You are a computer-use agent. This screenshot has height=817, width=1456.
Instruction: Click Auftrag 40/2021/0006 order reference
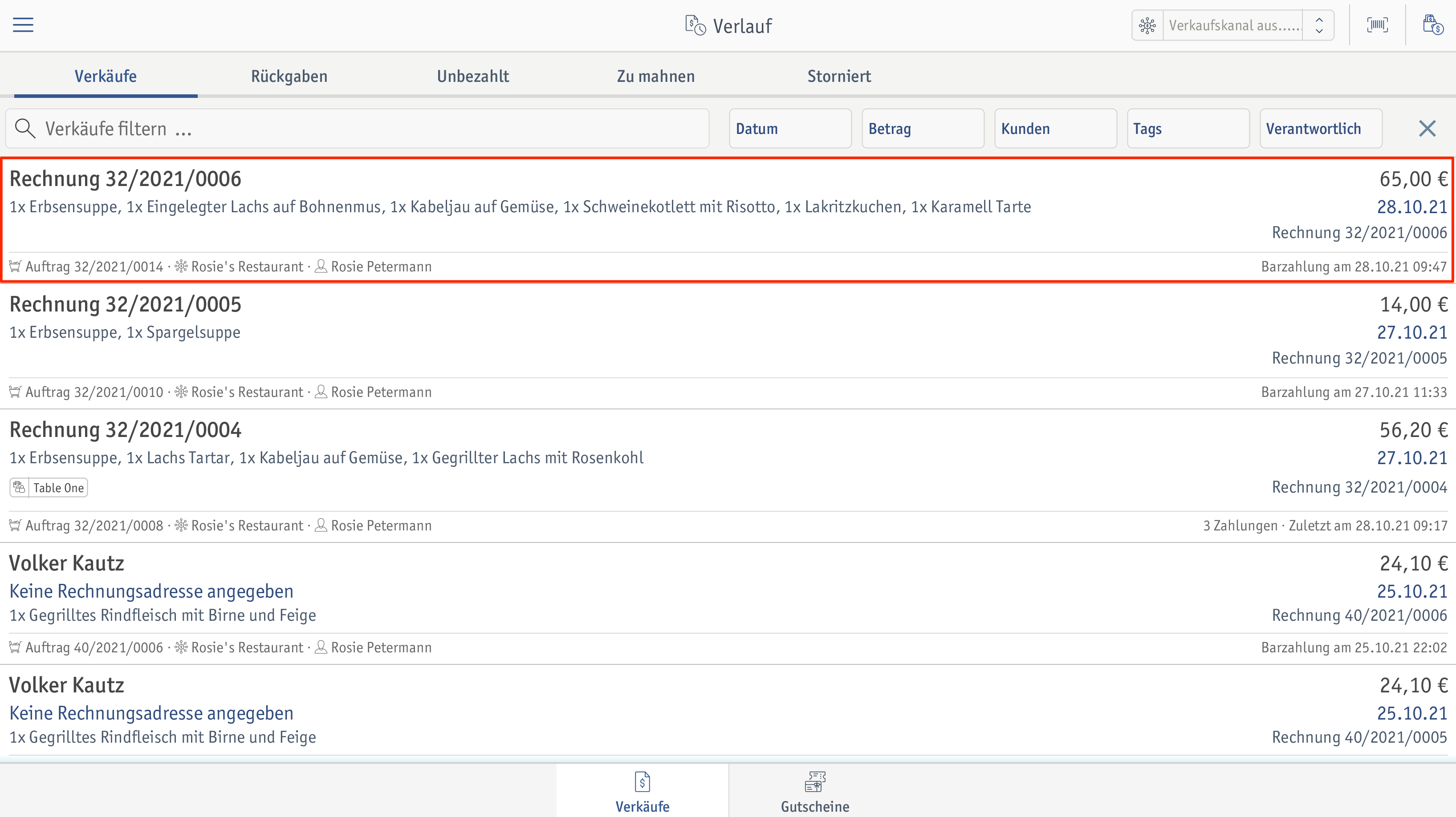coord(94,647)
